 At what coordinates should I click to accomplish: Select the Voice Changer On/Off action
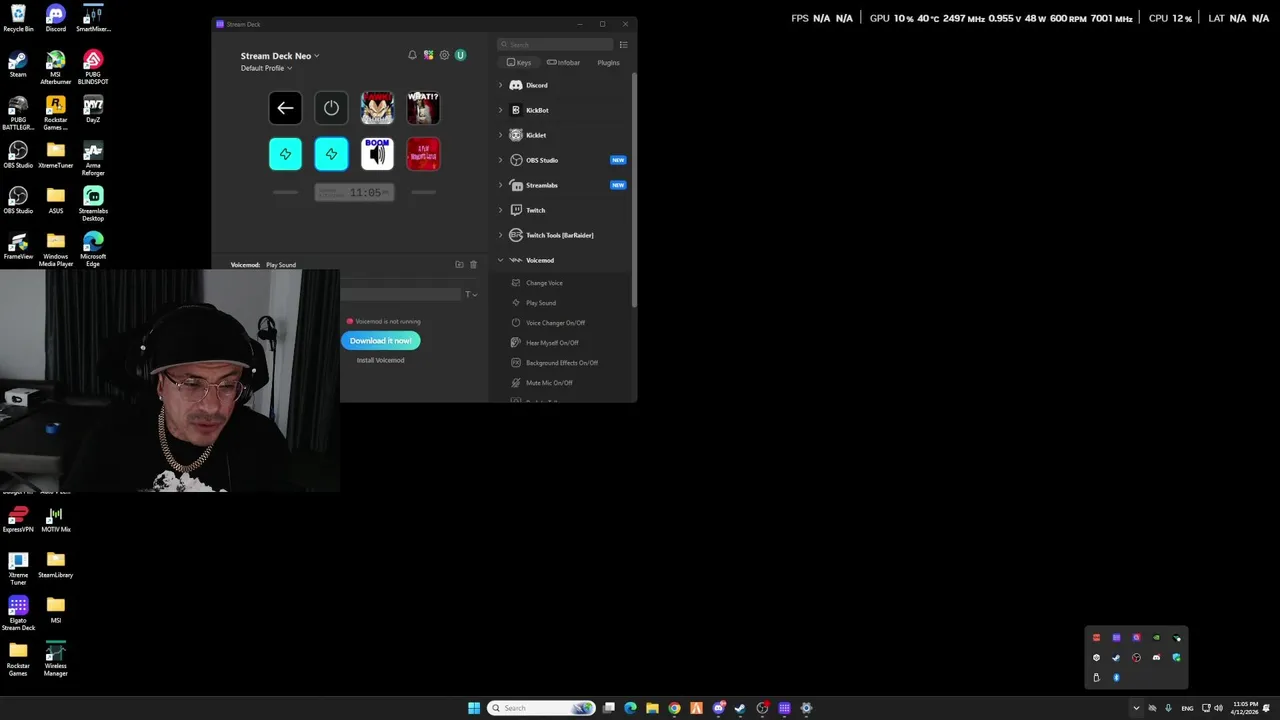coord(555,323)
